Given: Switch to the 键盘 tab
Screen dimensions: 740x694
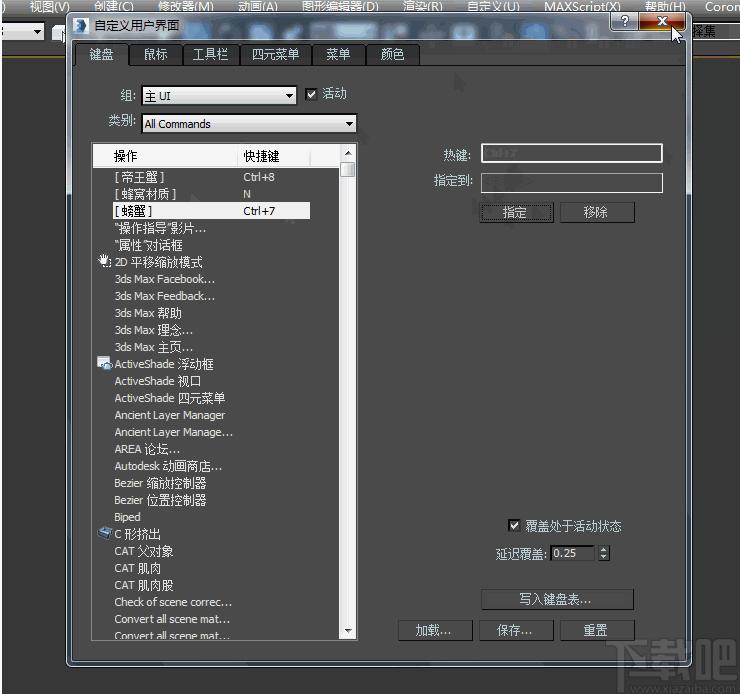Looking at the screenshot, I should [x=101, y=55].
